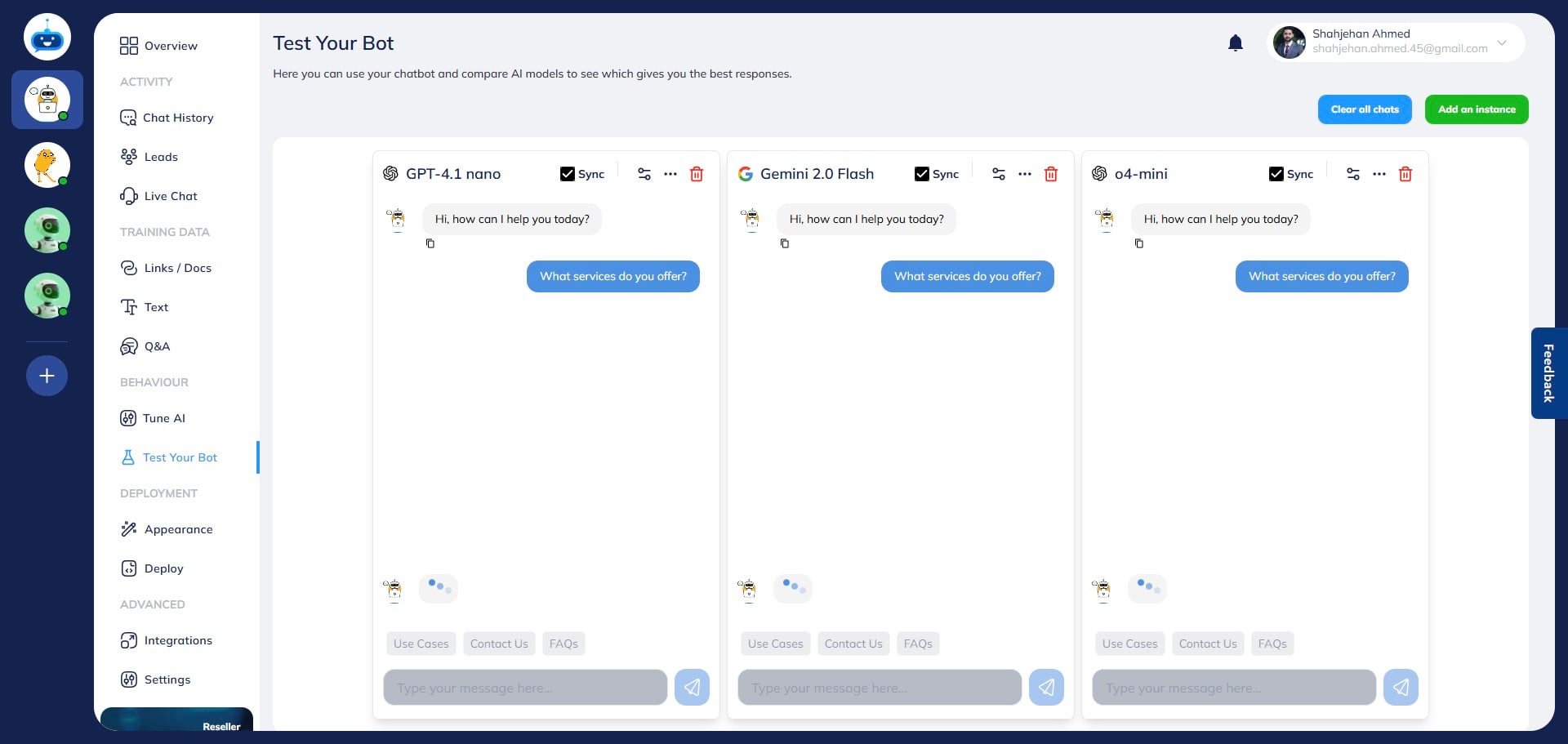The image size is (1568, 744).
Task: Disable Sync on the o4-mini instance
Action: click(1276, 173)
